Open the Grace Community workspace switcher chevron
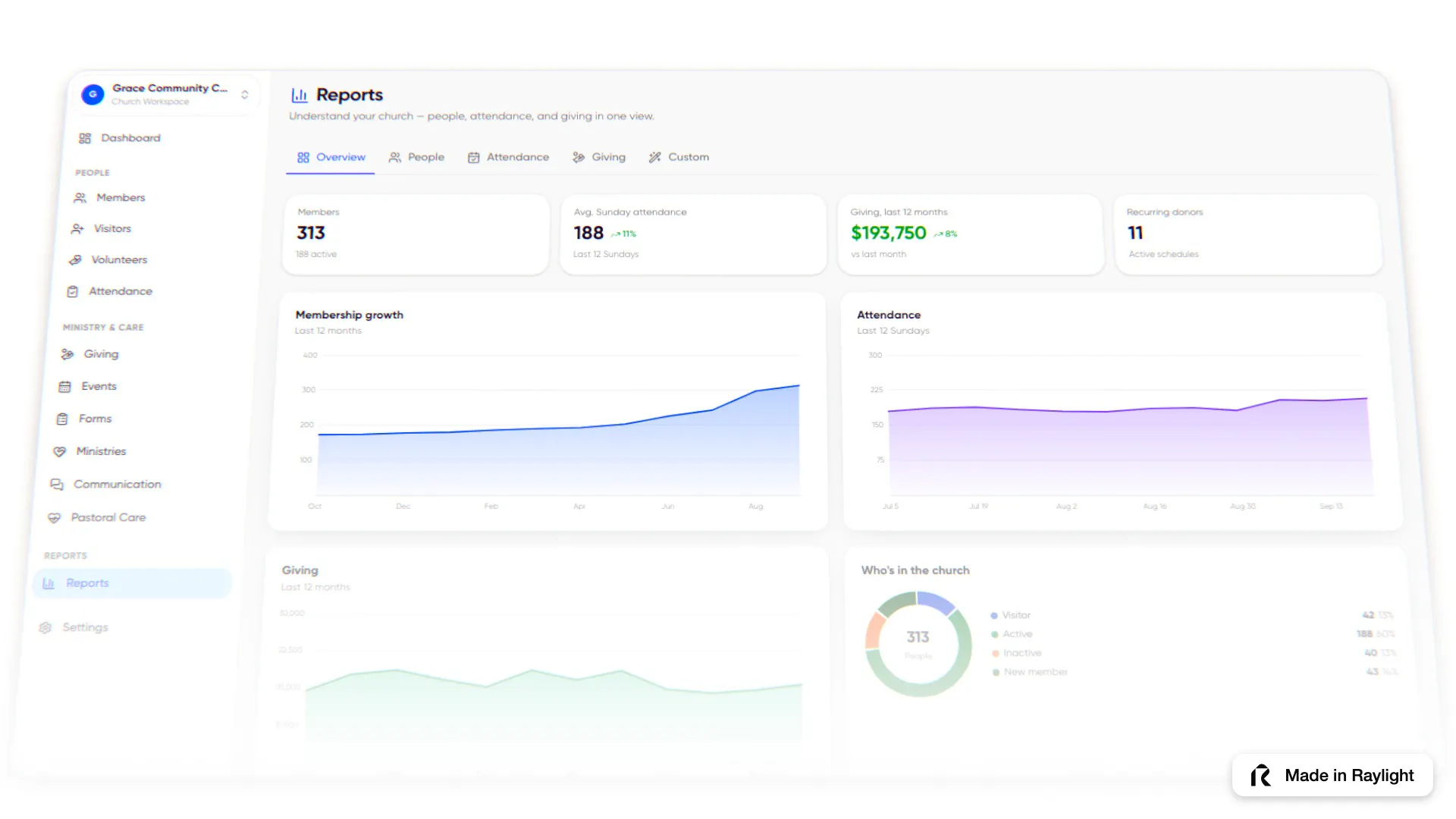This screenshot has height=819, width=1456. click(245, 95)
